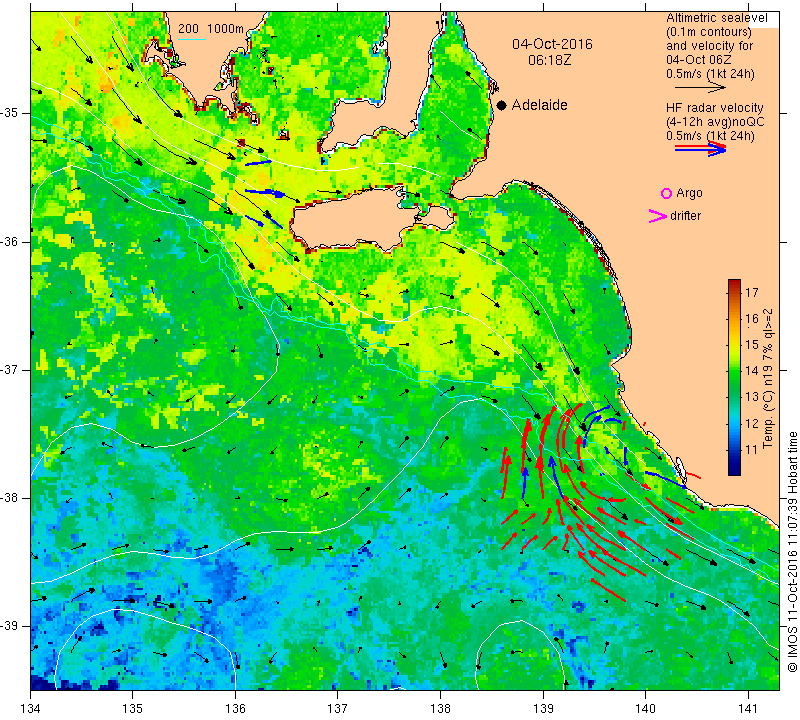This screenshot has height=720, width=800.
Task: Click the 136 longitude axis label
Action: point(236,709)
